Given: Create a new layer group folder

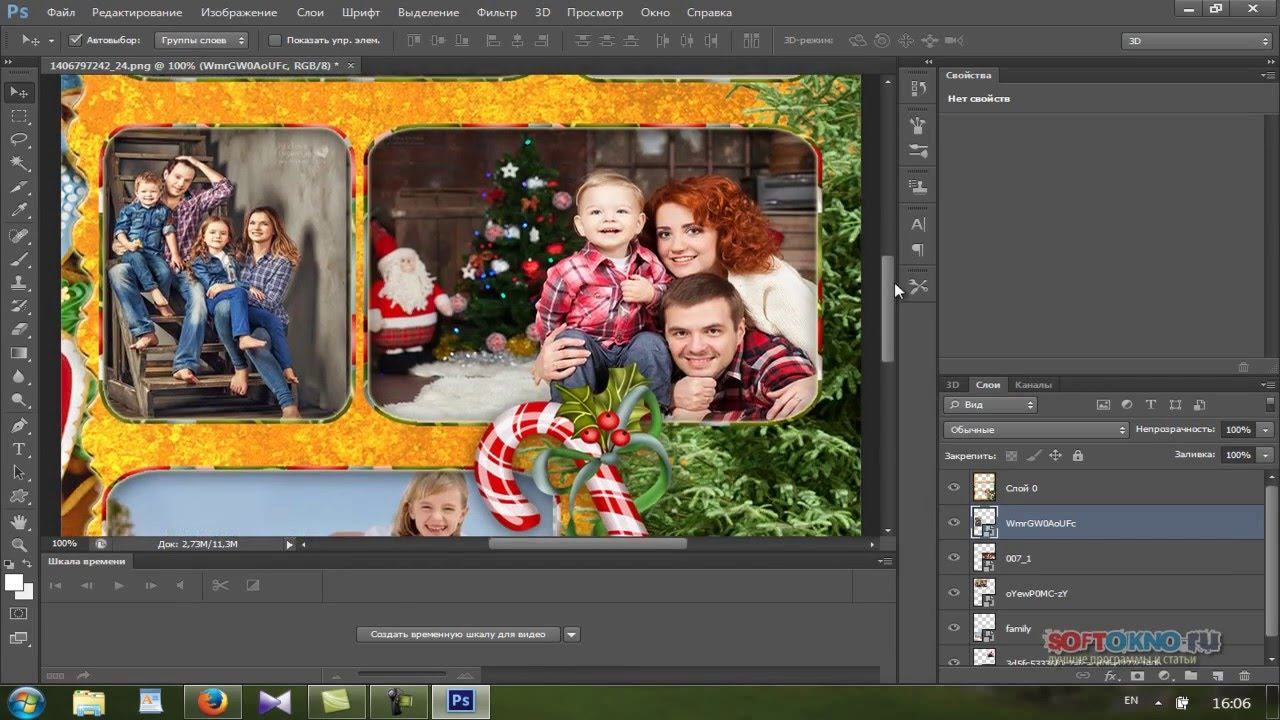Looking at the screenshot, I should tap(1191, 676).
